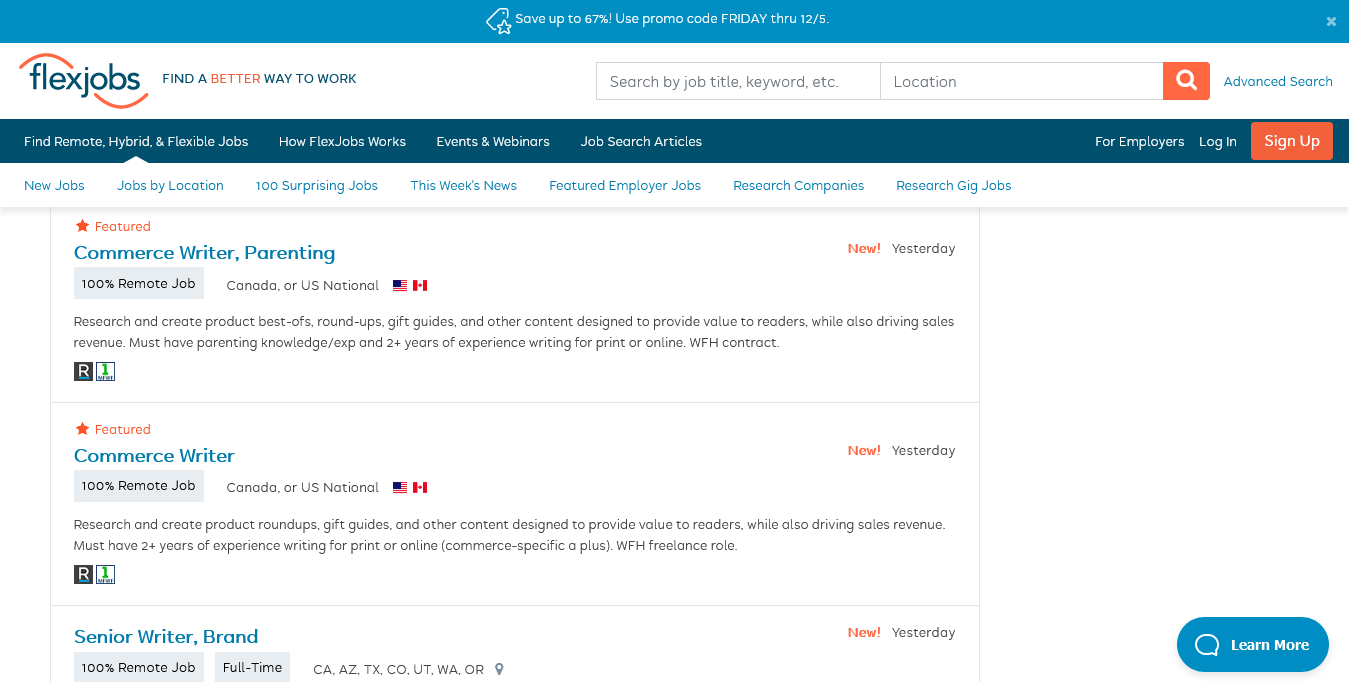Open Featured Employer Jobs
Viewport: 1349px width, 682px height.
625,185
